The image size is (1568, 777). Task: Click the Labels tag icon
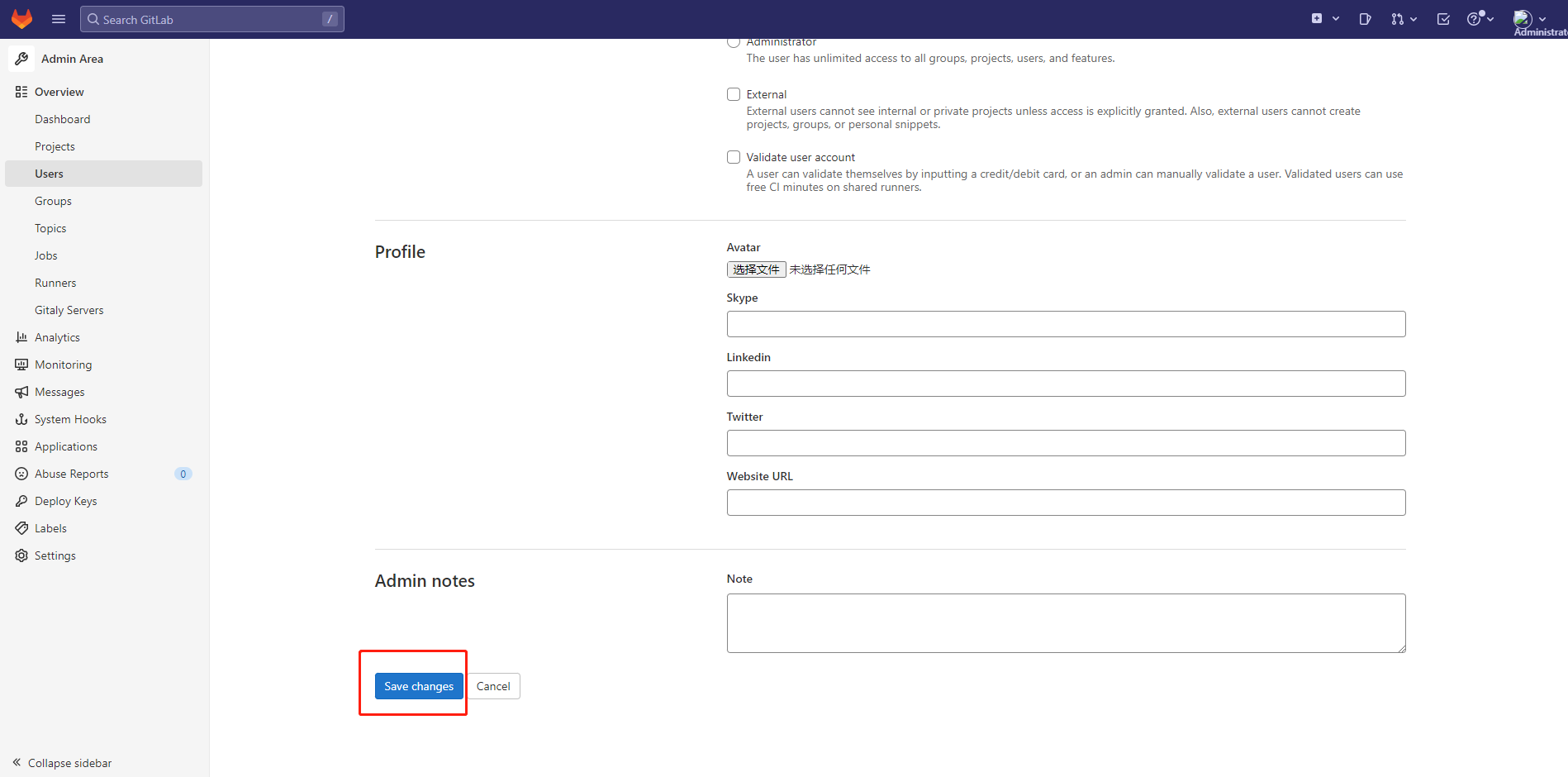(x=21, y=528)
